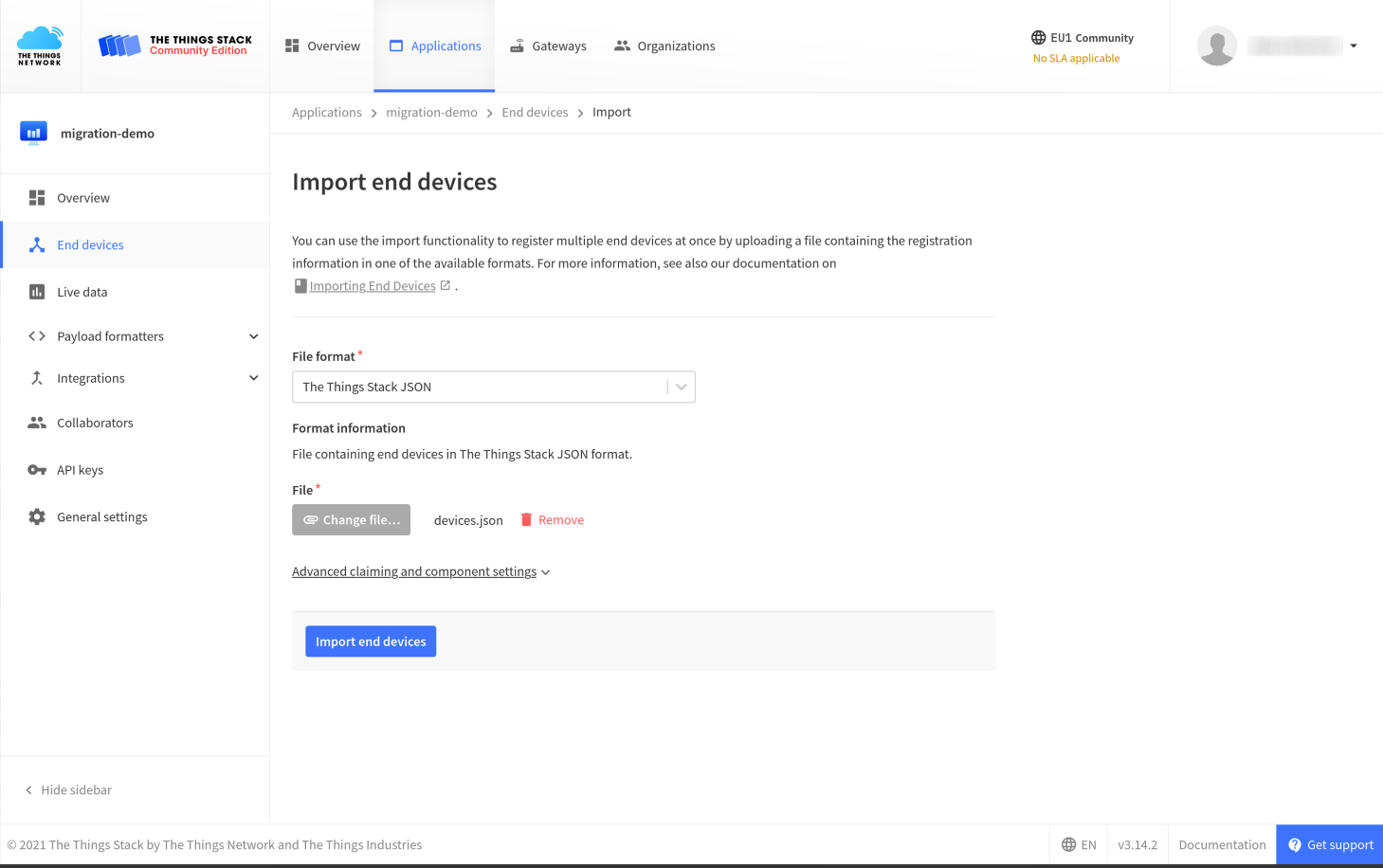Screen dimensions: 1383x868
Task: Open the File format dropdown
Action: pos(494,387)
